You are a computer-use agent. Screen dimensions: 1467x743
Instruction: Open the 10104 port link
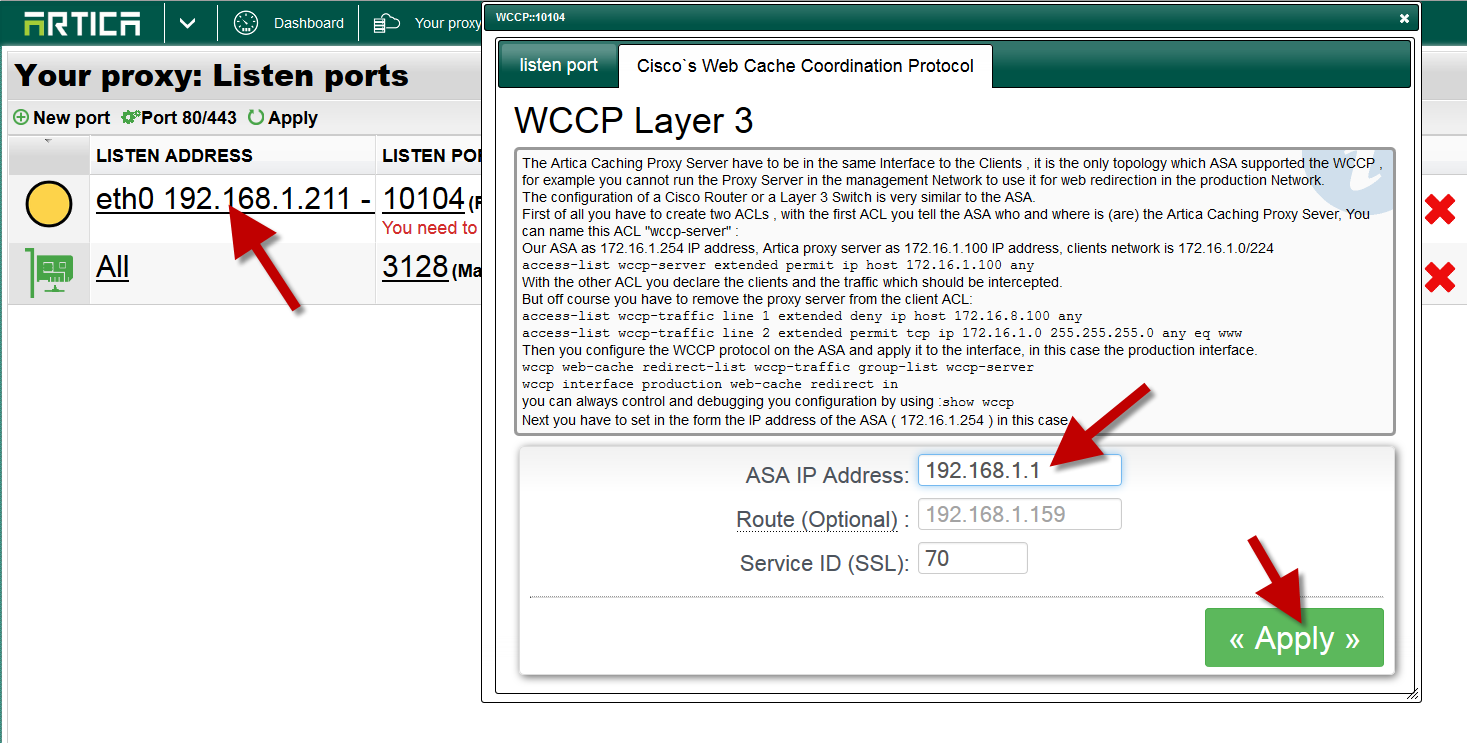coord(424,199)
